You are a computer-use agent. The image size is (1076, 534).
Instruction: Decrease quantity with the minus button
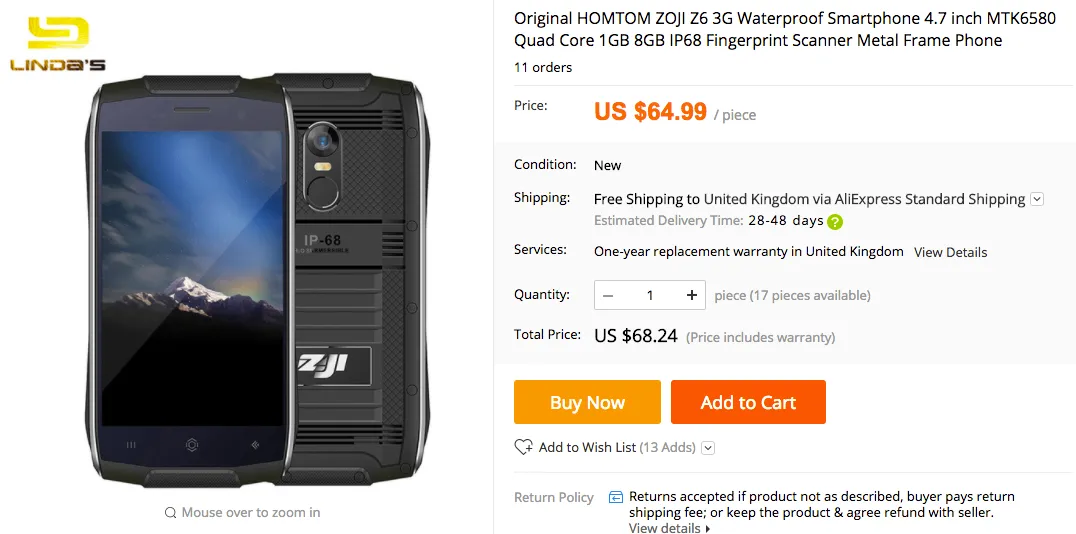tap(608, 295)
